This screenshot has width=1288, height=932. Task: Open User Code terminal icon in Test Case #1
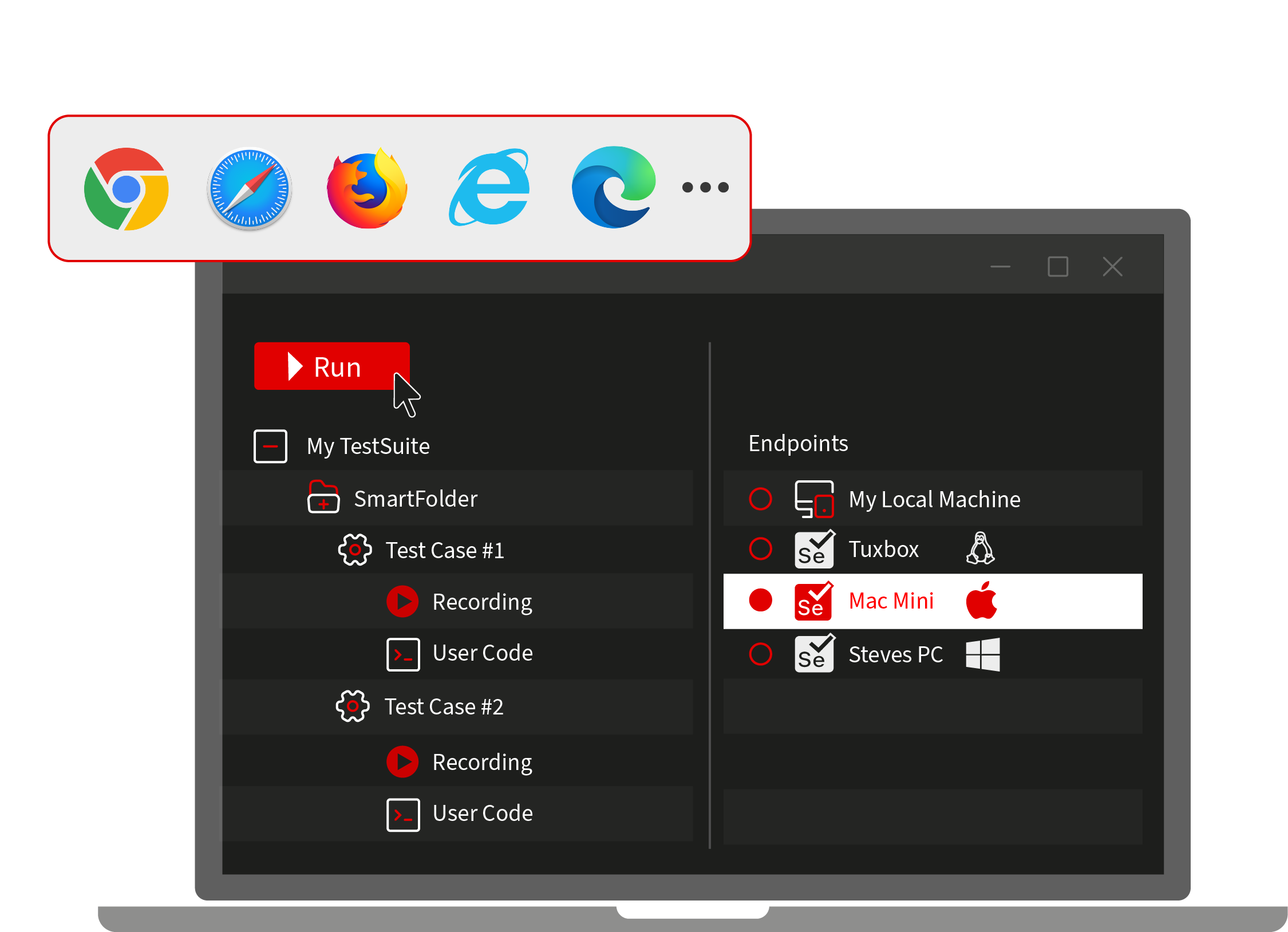(x=403, y=654)
